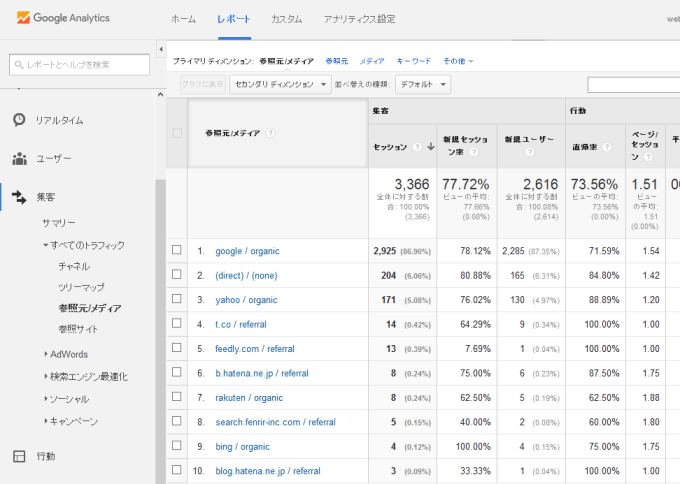This screenshot has width=680, height=484.
Task: Switch to the カスタム tab
Action: (x=286, y=19)
